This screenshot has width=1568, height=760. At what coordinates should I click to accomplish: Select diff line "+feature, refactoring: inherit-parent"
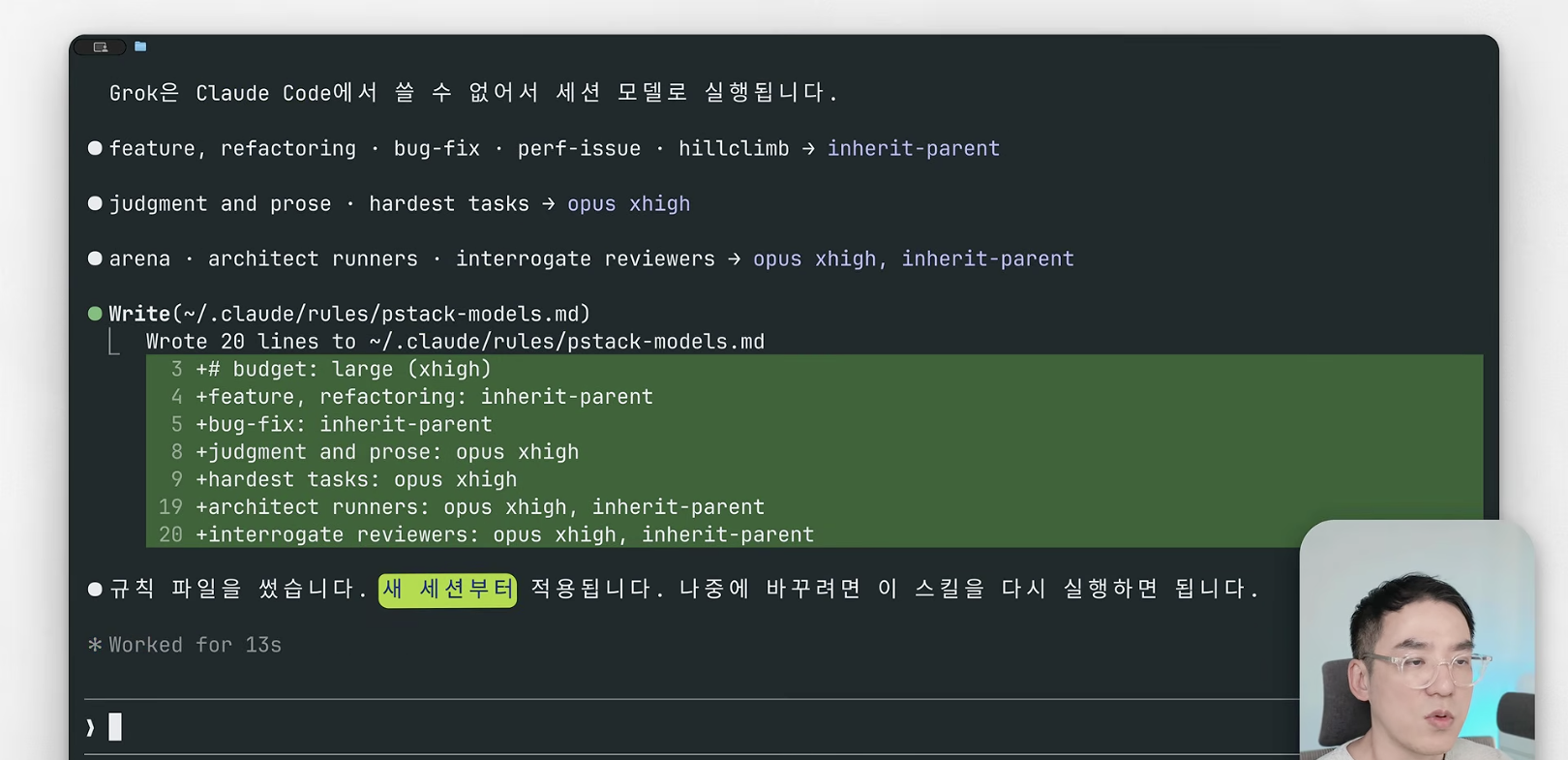[x=814, y=397]
